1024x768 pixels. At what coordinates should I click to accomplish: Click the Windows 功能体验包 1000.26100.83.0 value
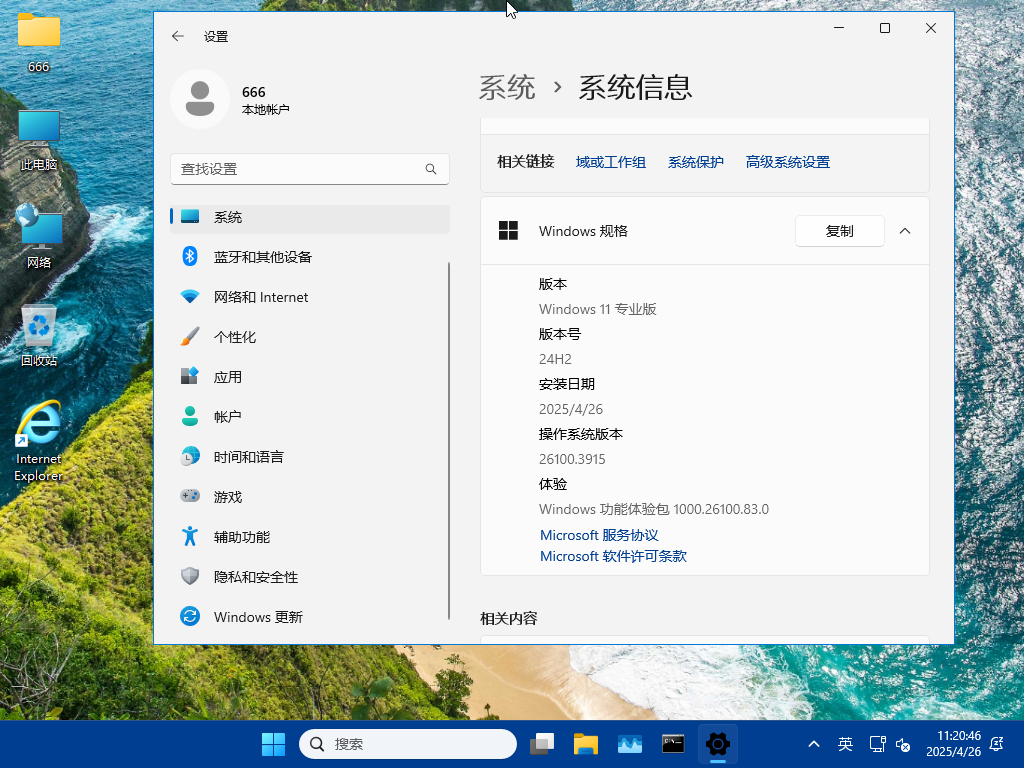(x=654, y=509)
